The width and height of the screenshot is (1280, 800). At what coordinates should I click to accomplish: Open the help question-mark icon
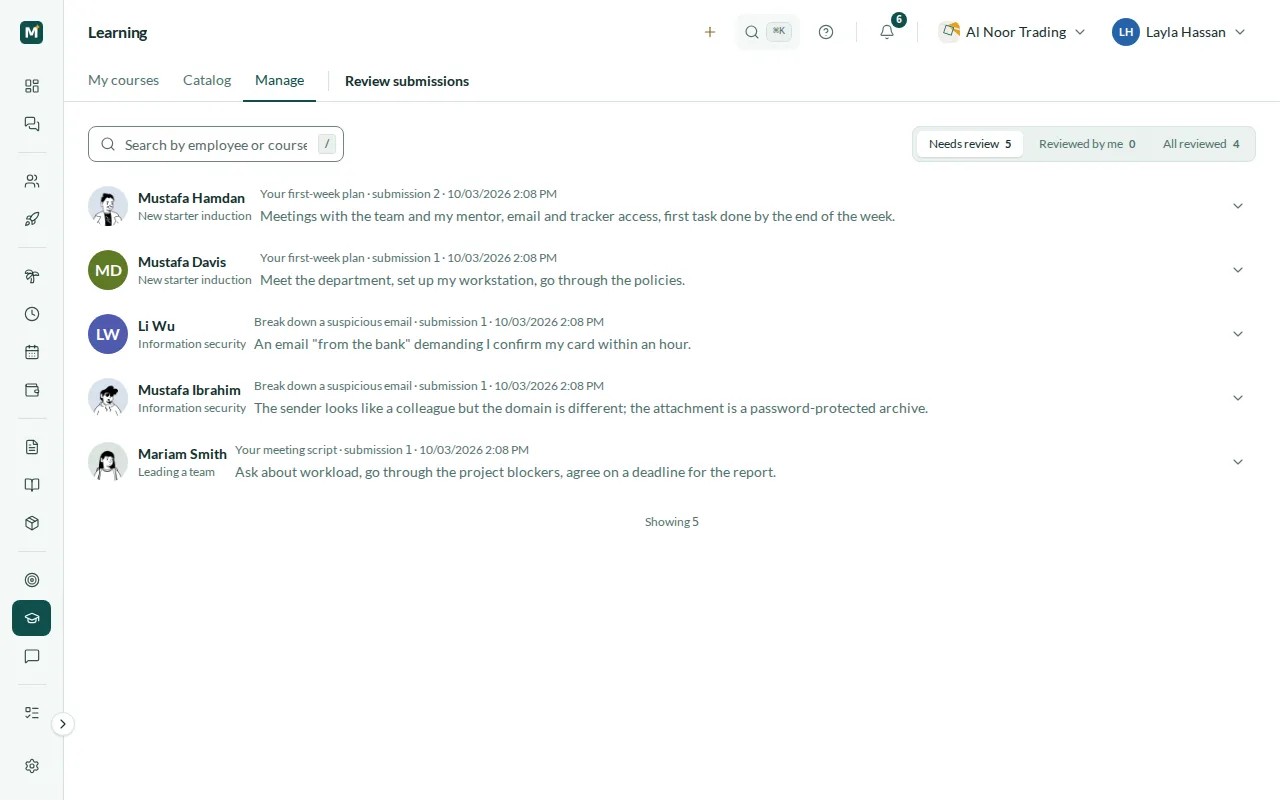coord(826,32)
